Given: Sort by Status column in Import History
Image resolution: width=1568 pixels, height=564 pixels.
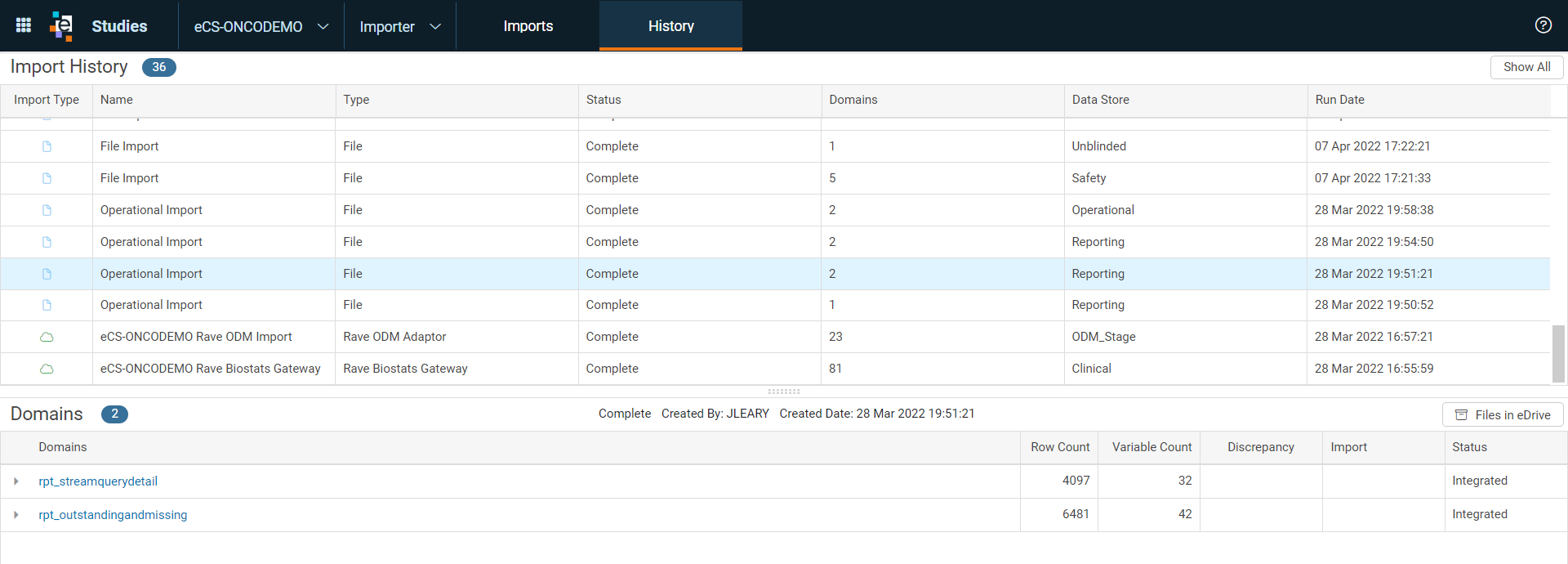Looking at the screenshot, I should pyautogui.click(x=700, y=100).
